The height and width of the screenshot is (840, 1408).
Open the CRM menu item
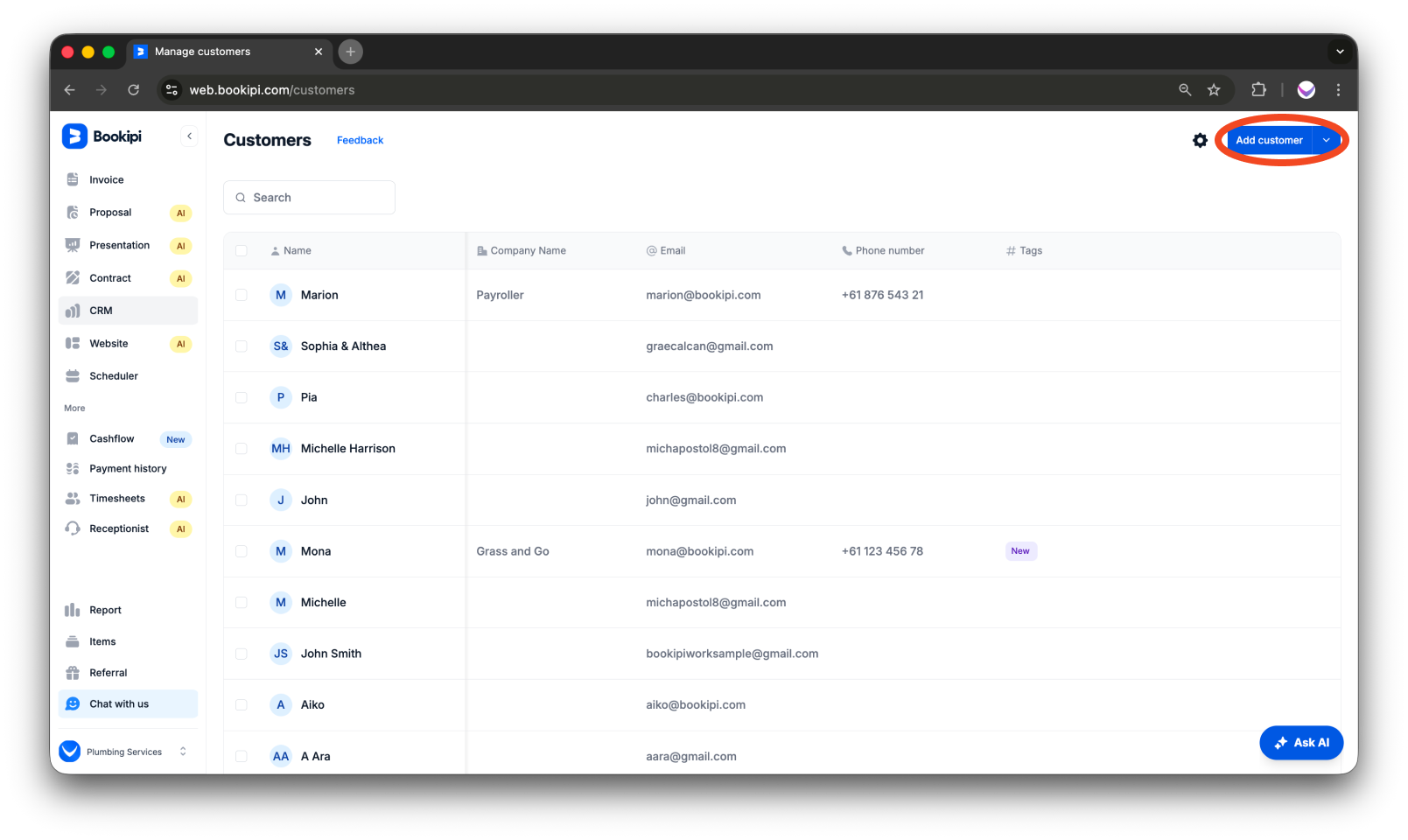[100, 310]
